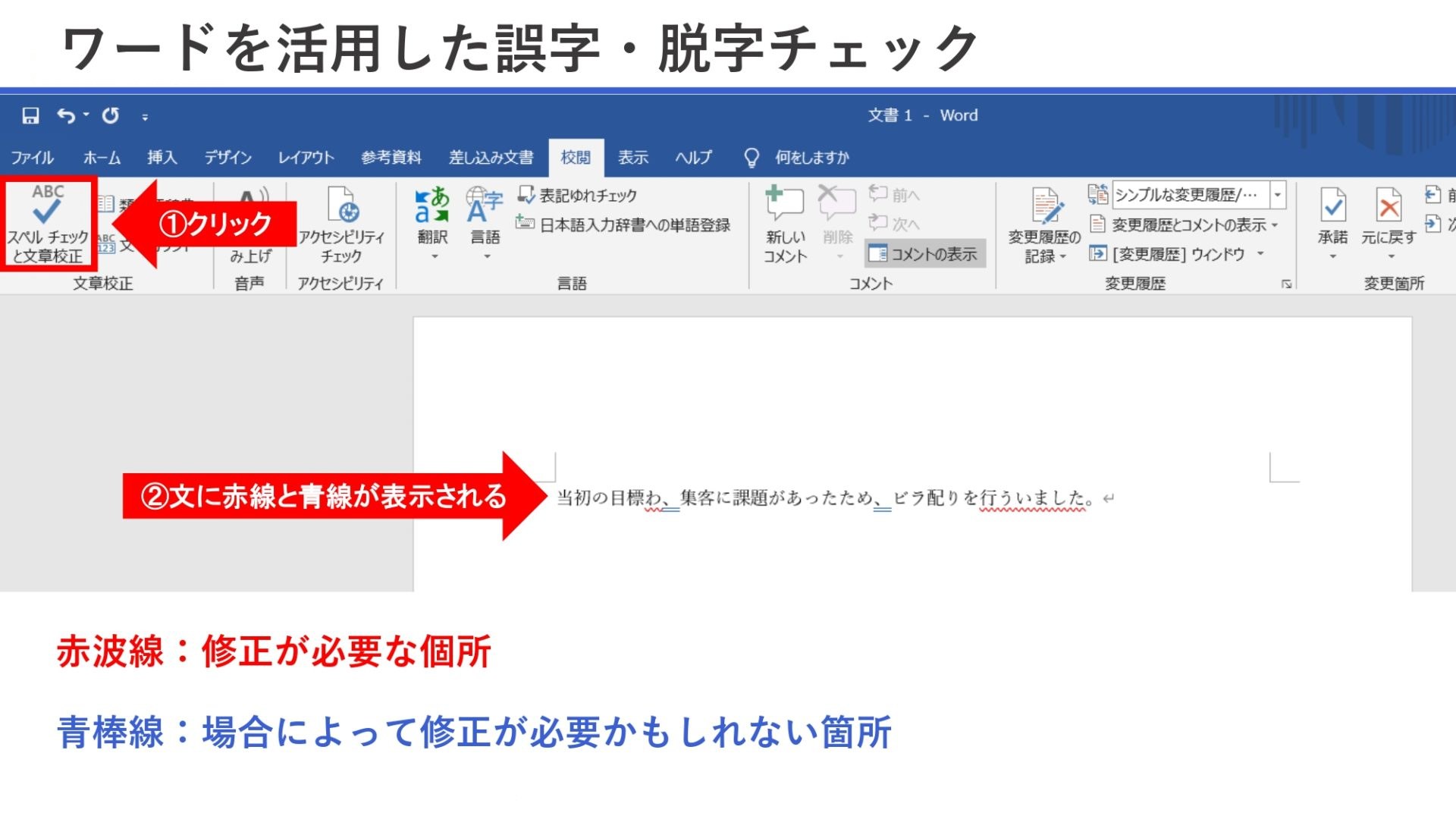The image size is (1456, 819).
Task: Click the text 当初の目標わ in document
Action: (x=609, y=498)
